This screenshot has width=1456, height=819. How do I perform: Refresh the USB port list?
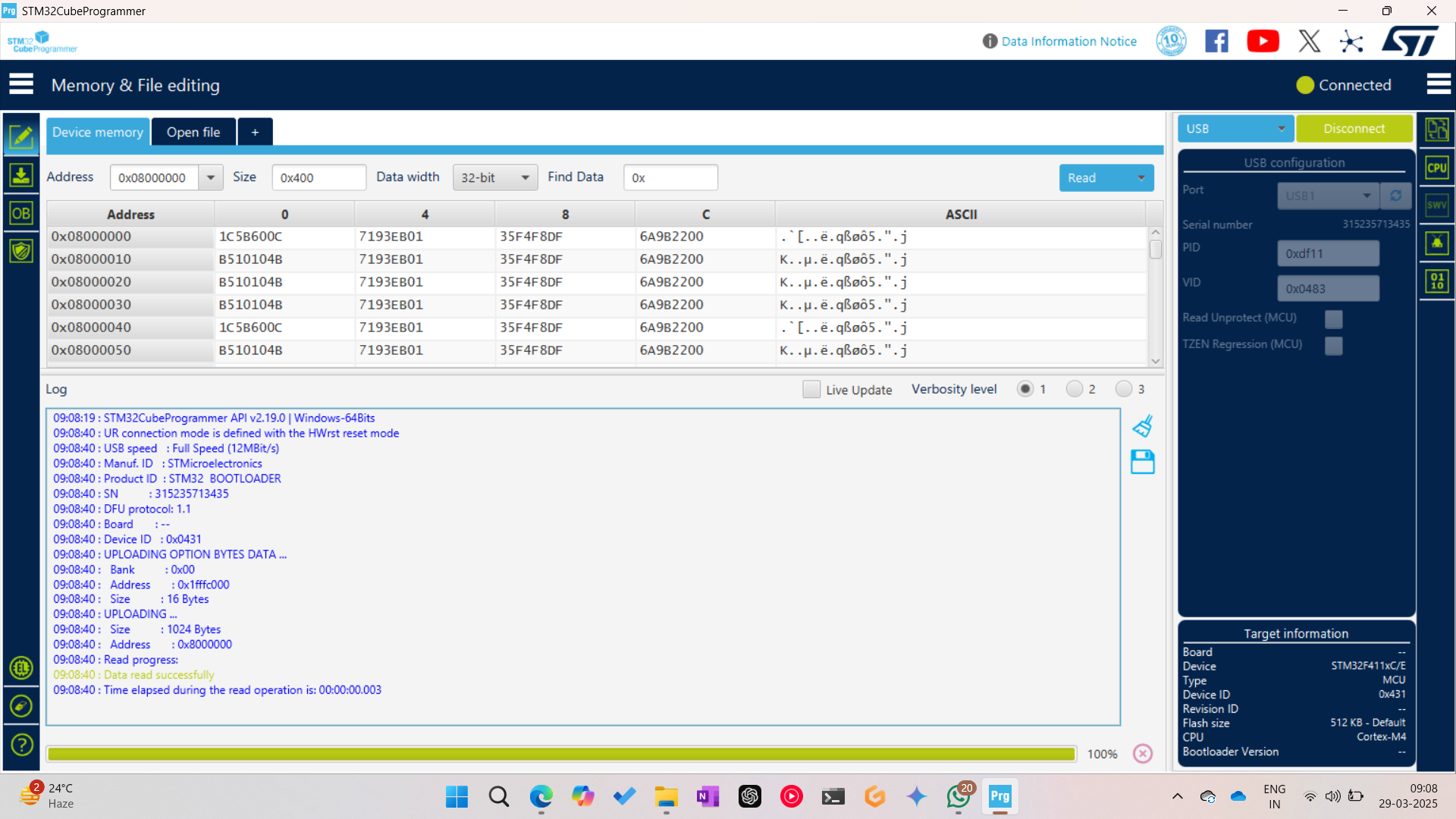click(1396, 196)
